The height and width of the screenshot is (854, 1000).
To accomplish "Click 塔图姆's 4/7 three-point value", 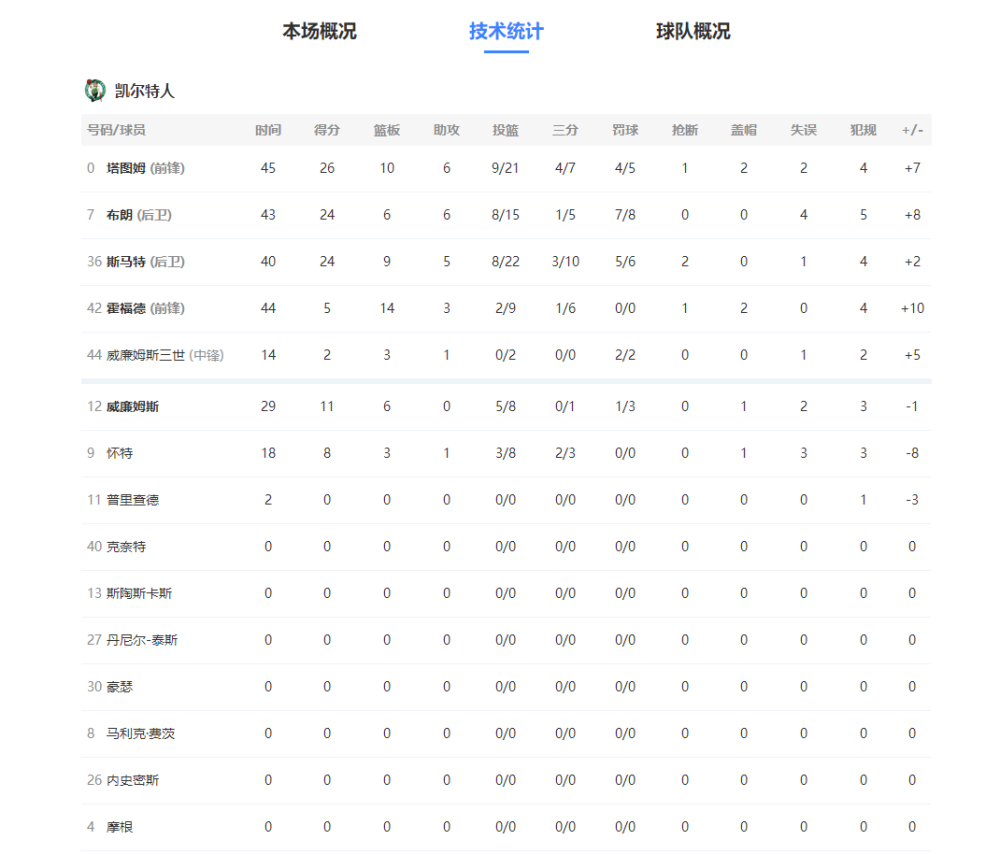I will 565,168.
